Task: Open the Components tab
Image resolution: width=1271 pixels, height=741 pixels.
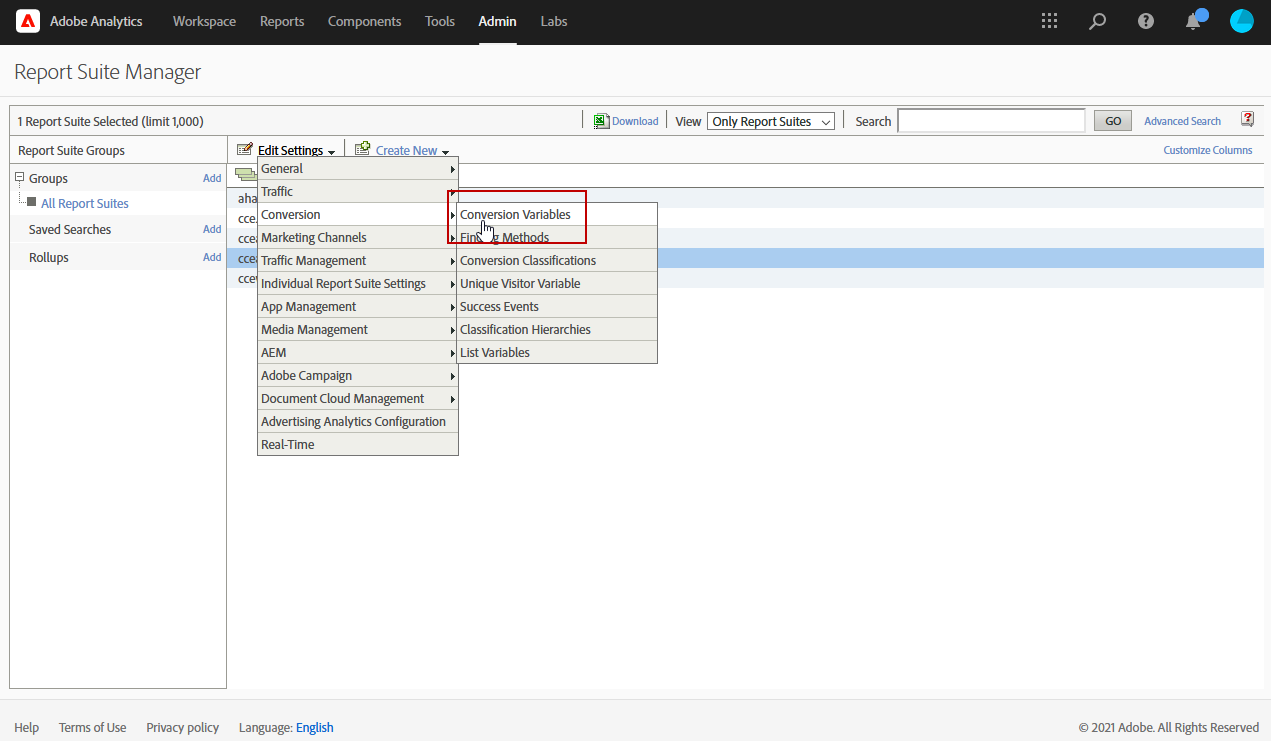Action: 365,21
